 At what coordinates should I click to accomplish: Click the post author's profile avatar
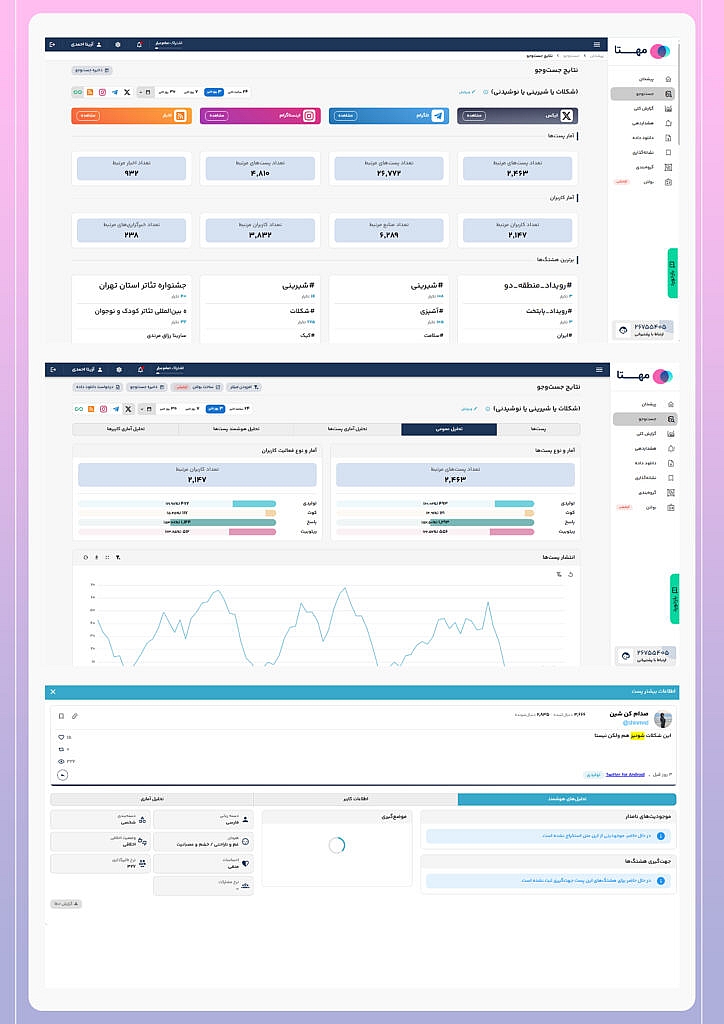[x=661, y=719]
